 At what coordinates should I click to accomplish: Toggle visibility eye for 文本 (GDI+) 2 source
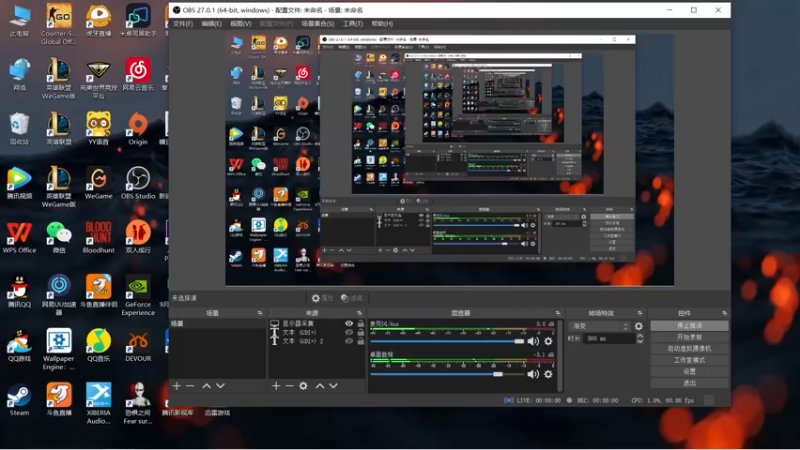click(349, 341)
